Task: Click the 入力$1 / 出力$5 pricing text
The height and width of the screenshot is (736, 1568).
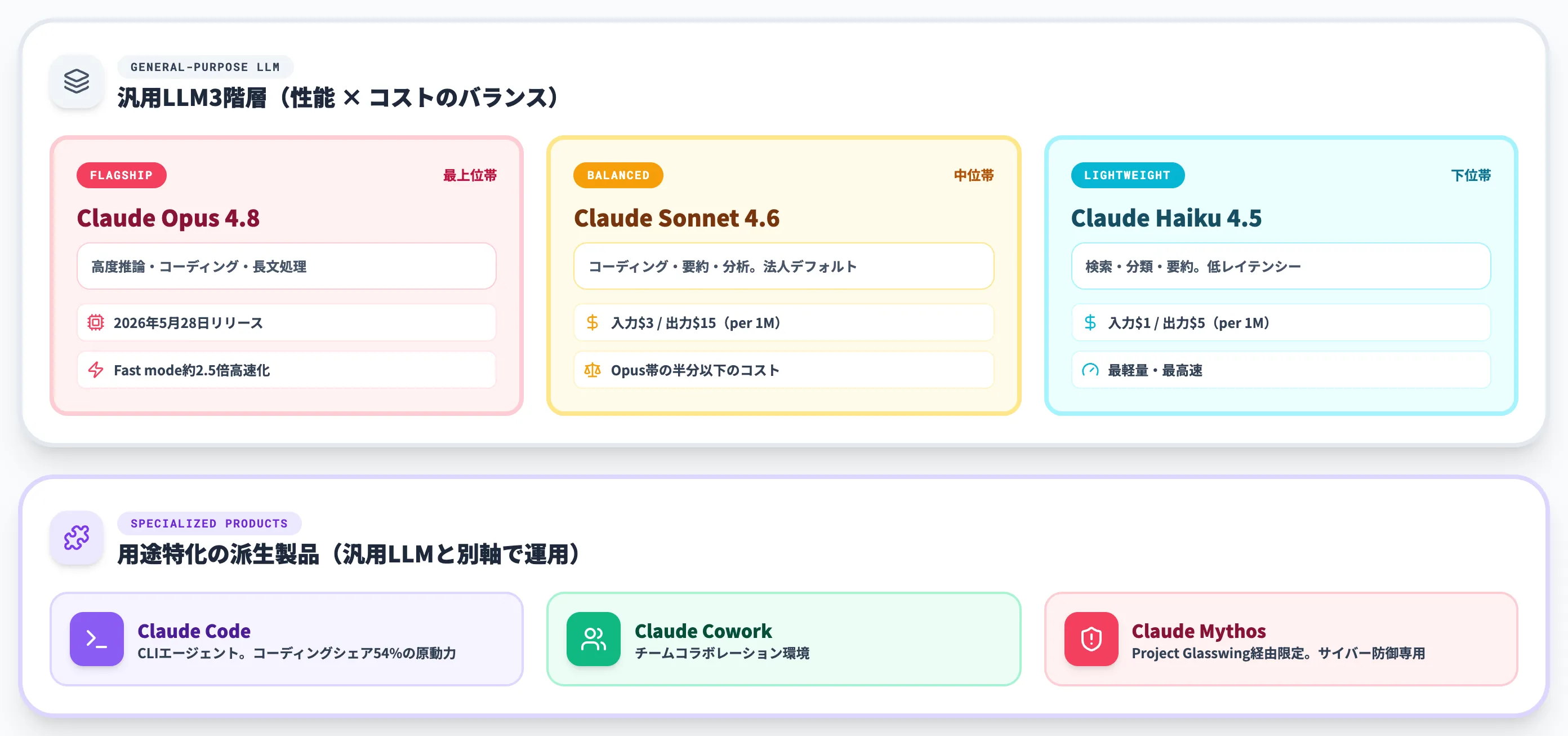Action: (1188, 322)
